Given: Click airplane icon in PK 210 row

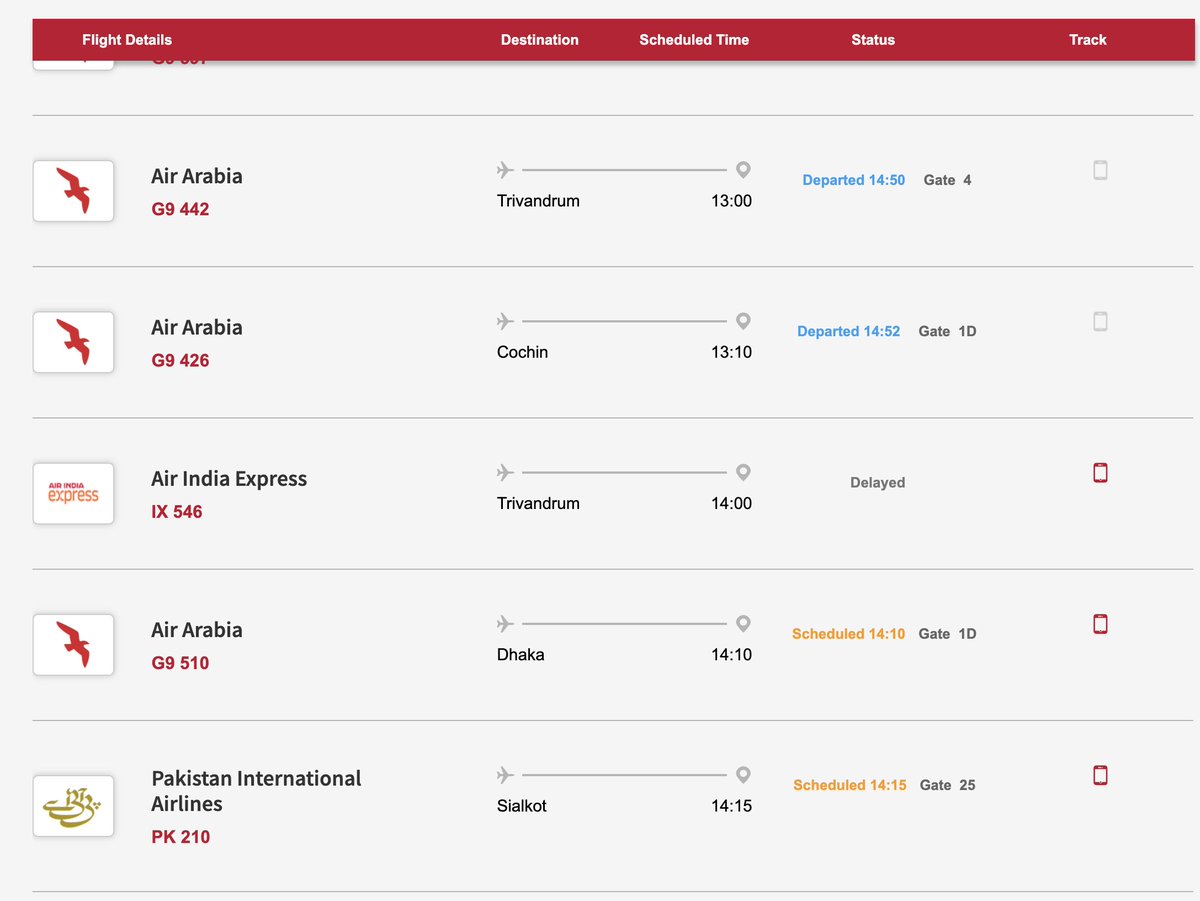Looking at the screenshot, I should (505, 775).
